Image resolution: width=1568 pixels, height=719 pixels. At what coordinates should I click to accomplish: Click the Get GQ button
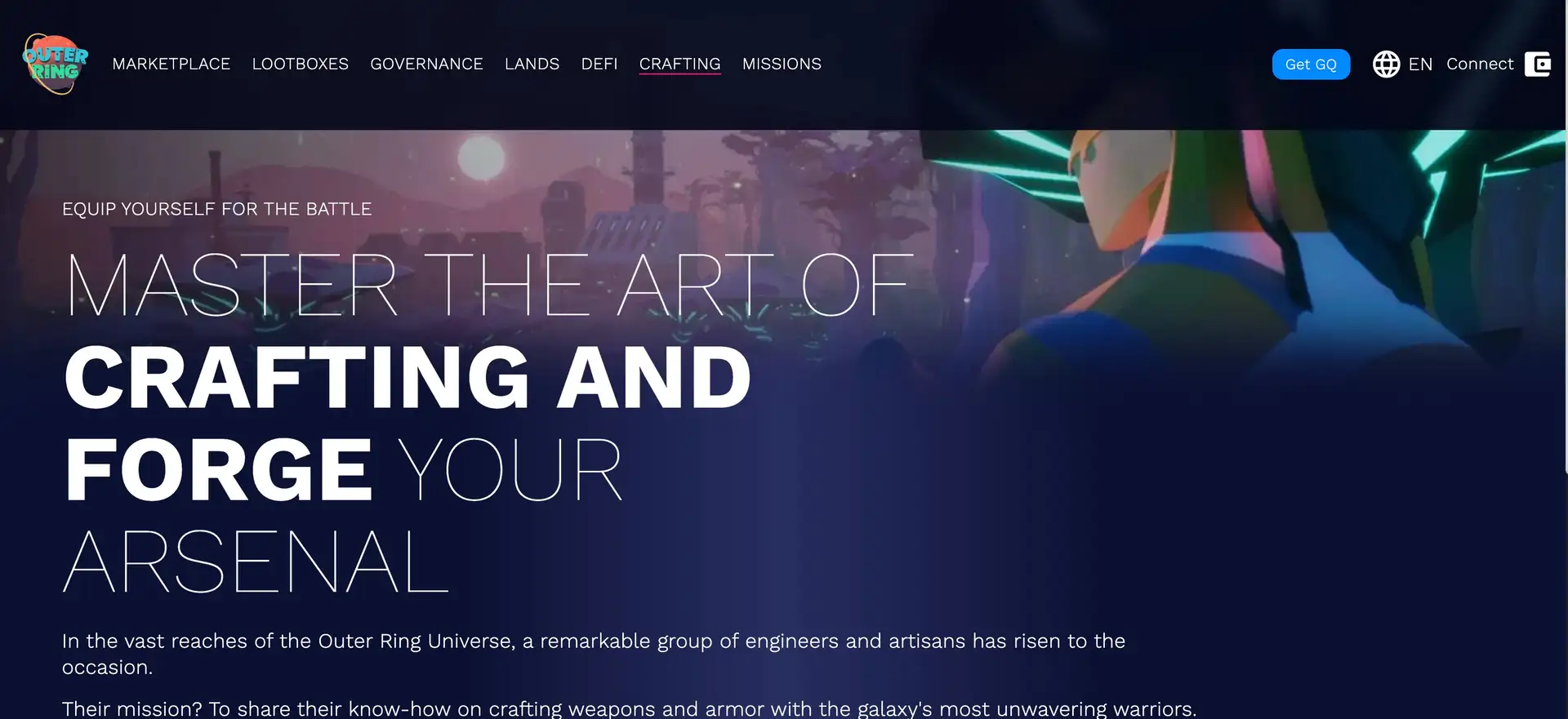tap(1311, 64)
